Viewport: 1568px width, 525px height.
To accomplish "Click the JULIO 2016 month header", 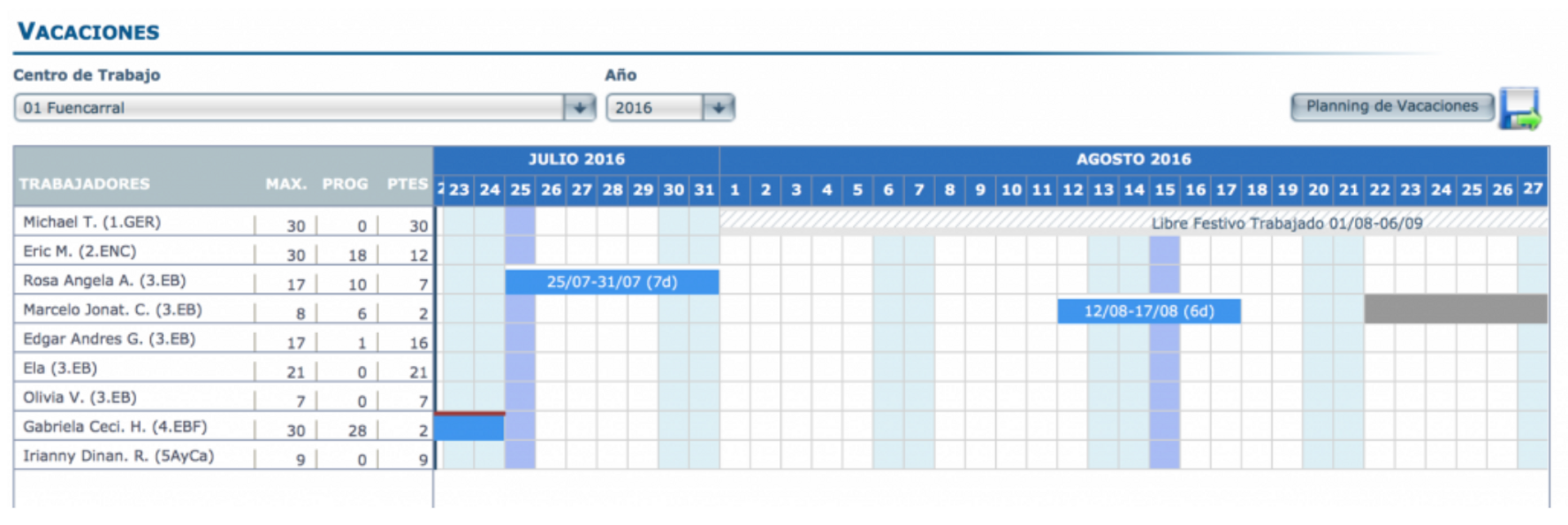I will (x=576, y=159).
